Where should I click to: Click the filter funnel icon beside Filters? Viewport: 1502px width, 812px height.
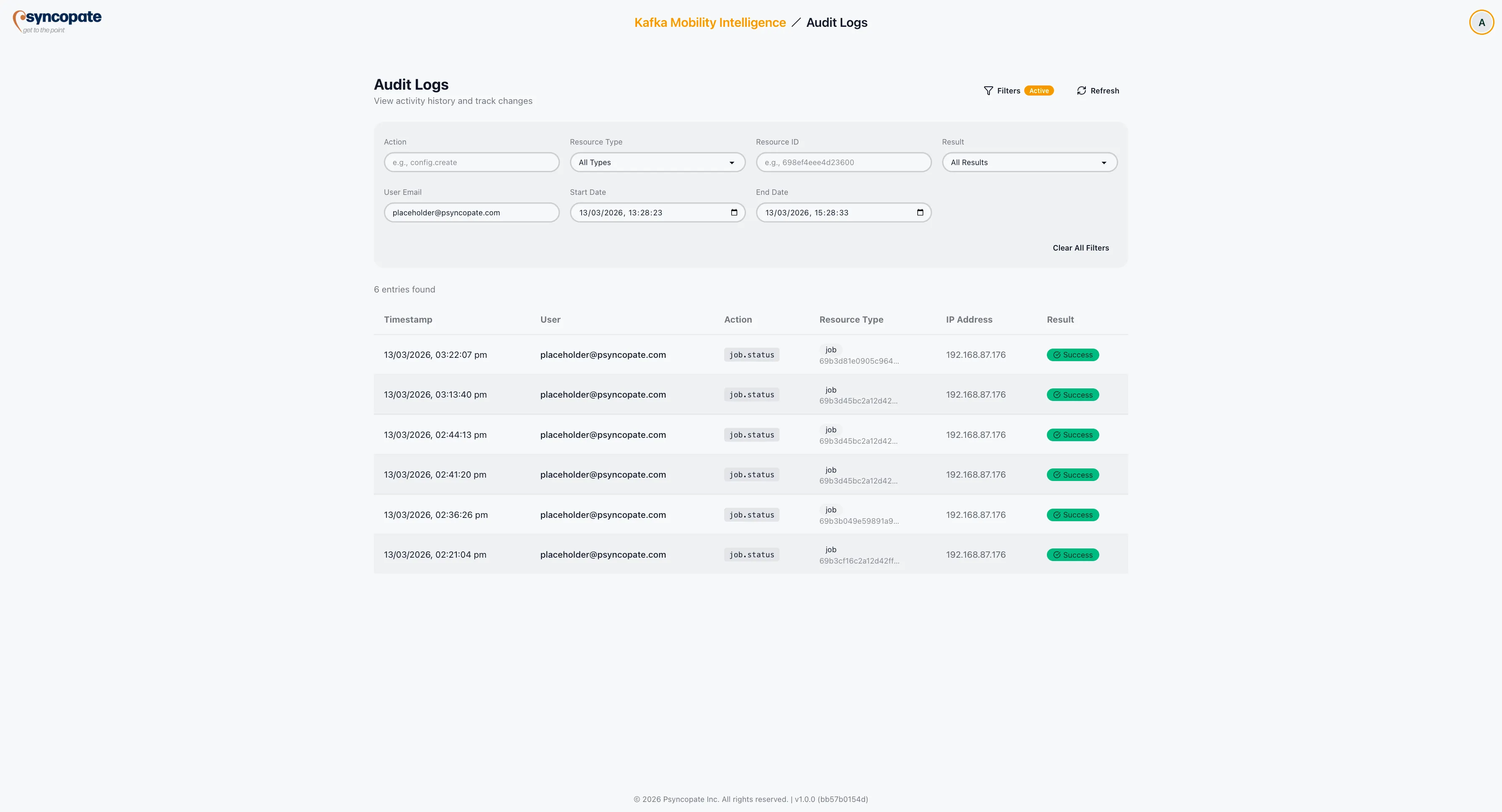988,91
